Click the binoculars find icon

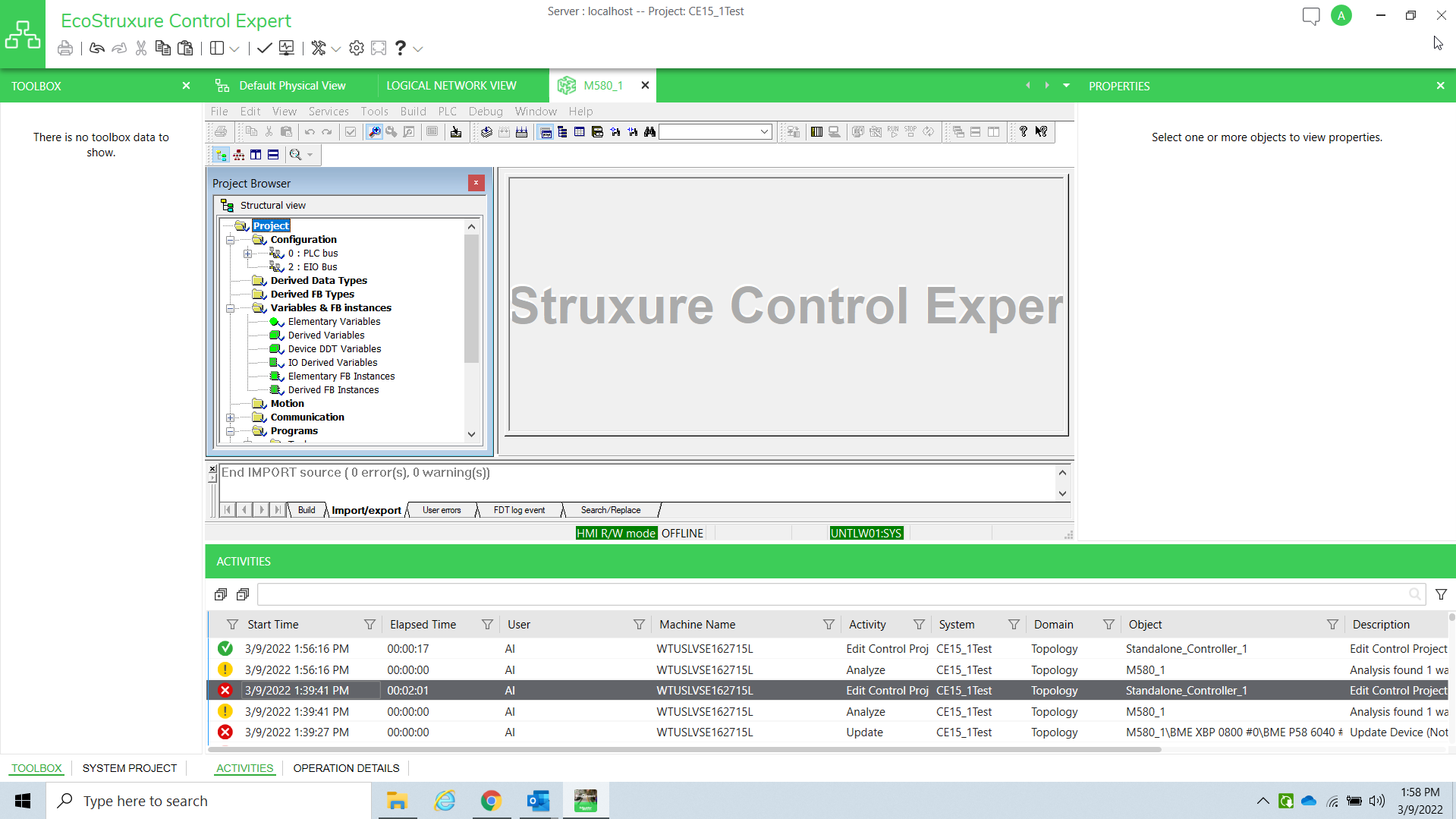tap(649, 132)
